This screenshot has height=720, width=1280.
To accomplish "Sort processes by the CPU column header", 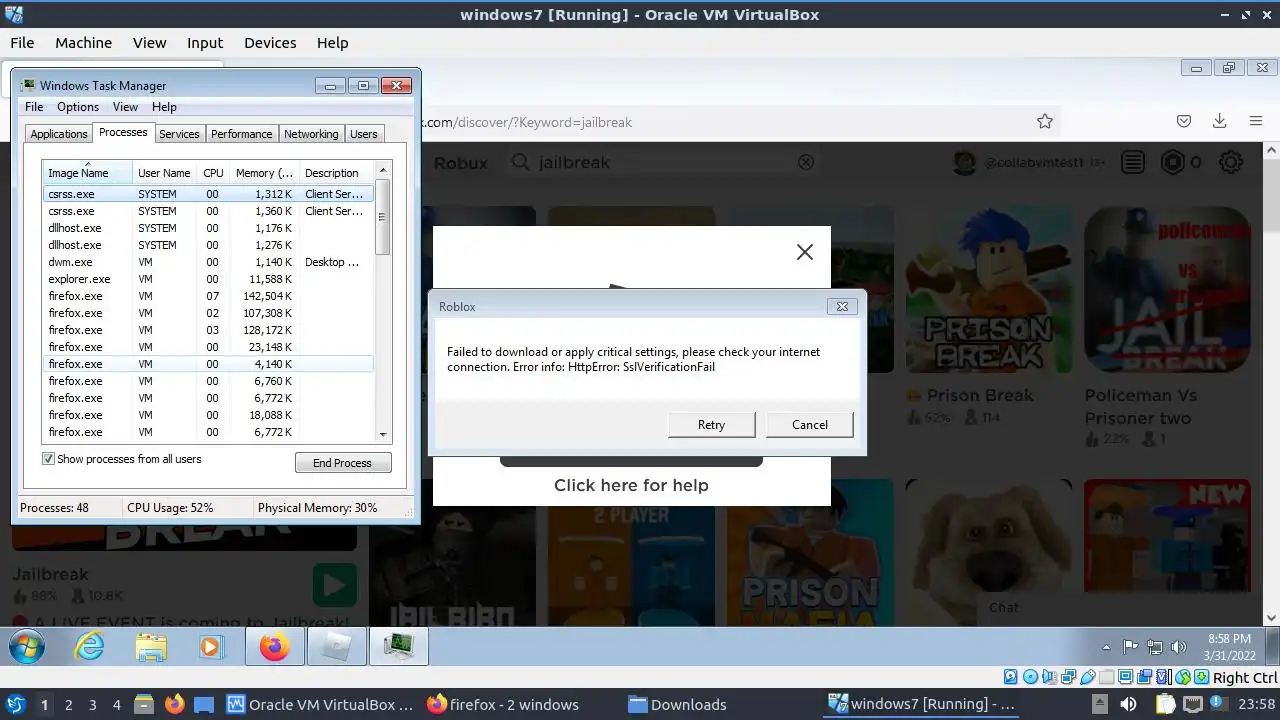I will [x=213, y=173].
